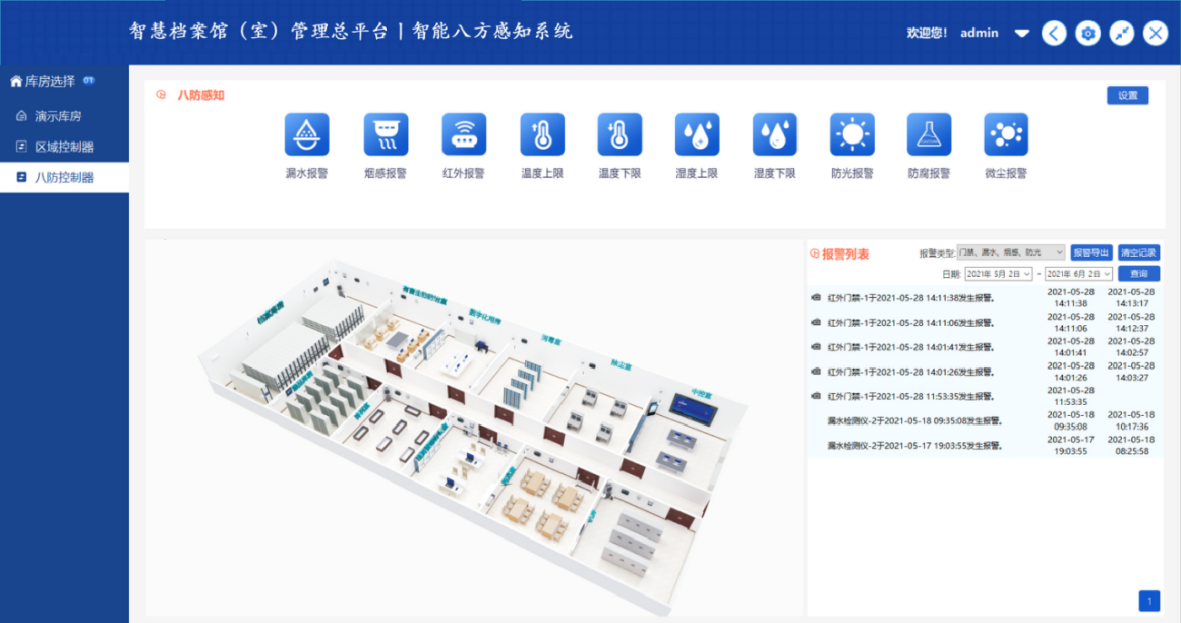
Task: Click the 漏水报警 water leak icon
Action: click(x=307, y=134)
